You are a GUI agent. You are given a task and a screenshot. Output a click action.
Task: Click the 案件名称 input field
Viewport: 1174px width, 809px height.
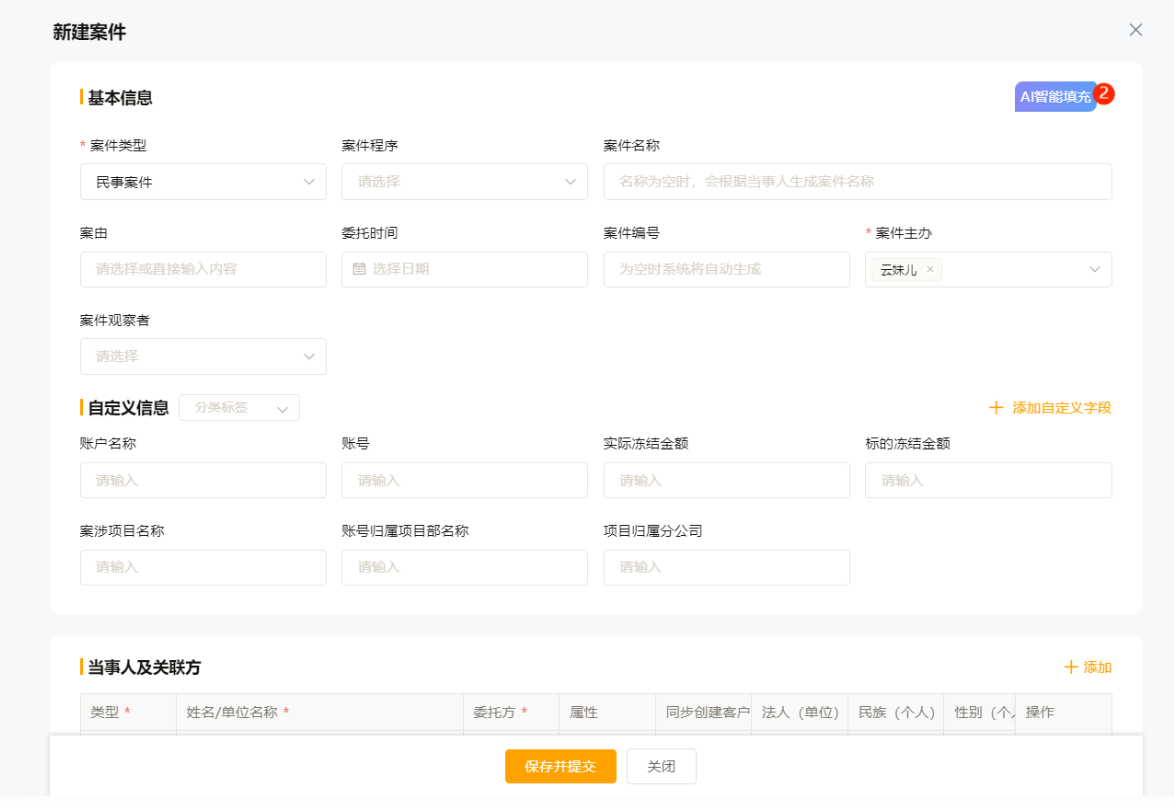pos(857,182)
